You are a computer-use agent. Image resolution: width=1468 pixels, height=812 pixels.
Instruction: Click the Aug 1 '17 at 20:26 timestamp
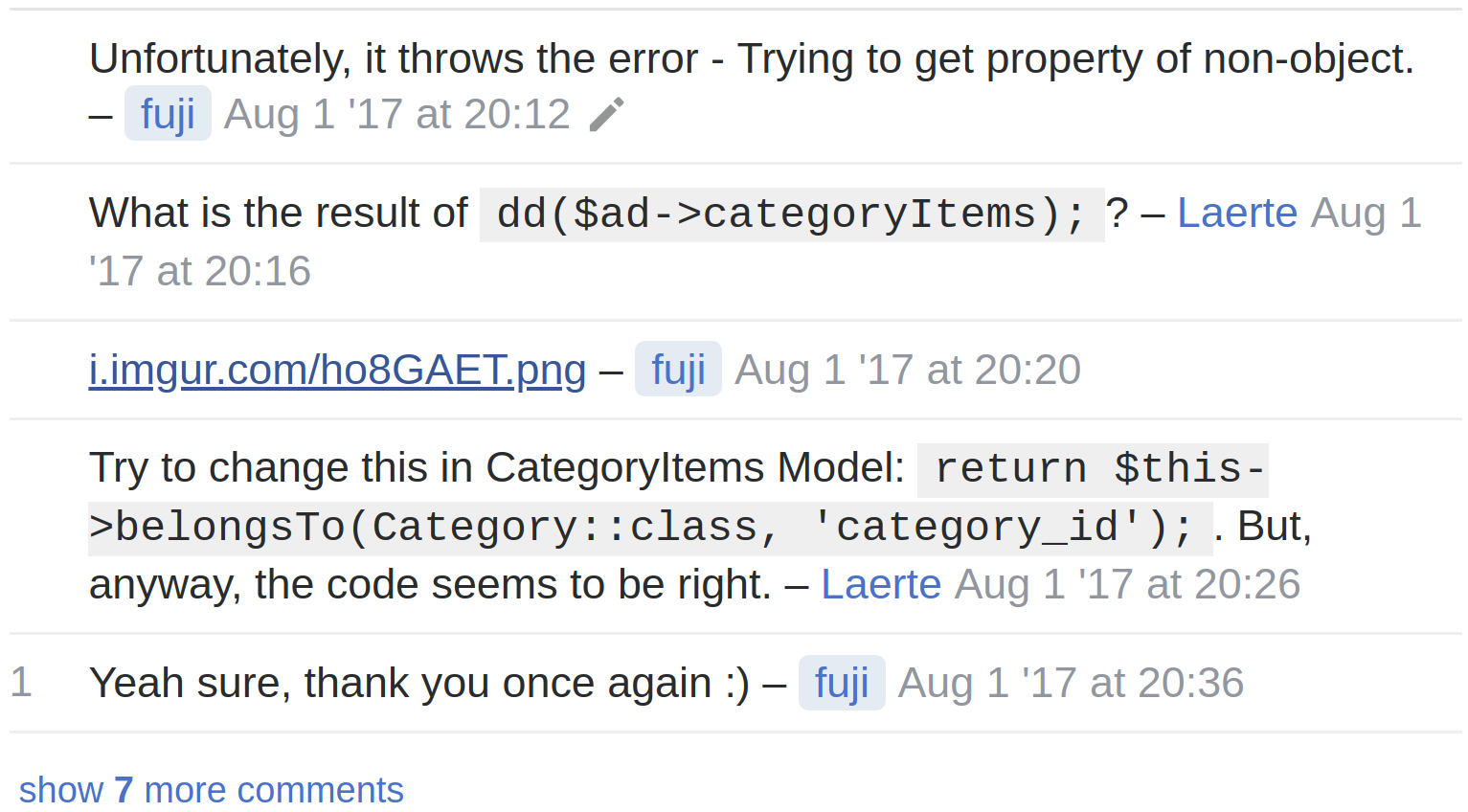[1127, 584]
